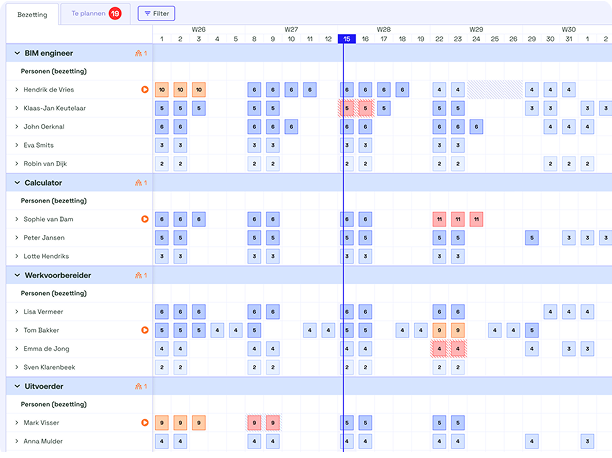This screenshot has width=612, height=458.
Task: Open Mark Visser red 9 block on day 8
Action: 254,422
